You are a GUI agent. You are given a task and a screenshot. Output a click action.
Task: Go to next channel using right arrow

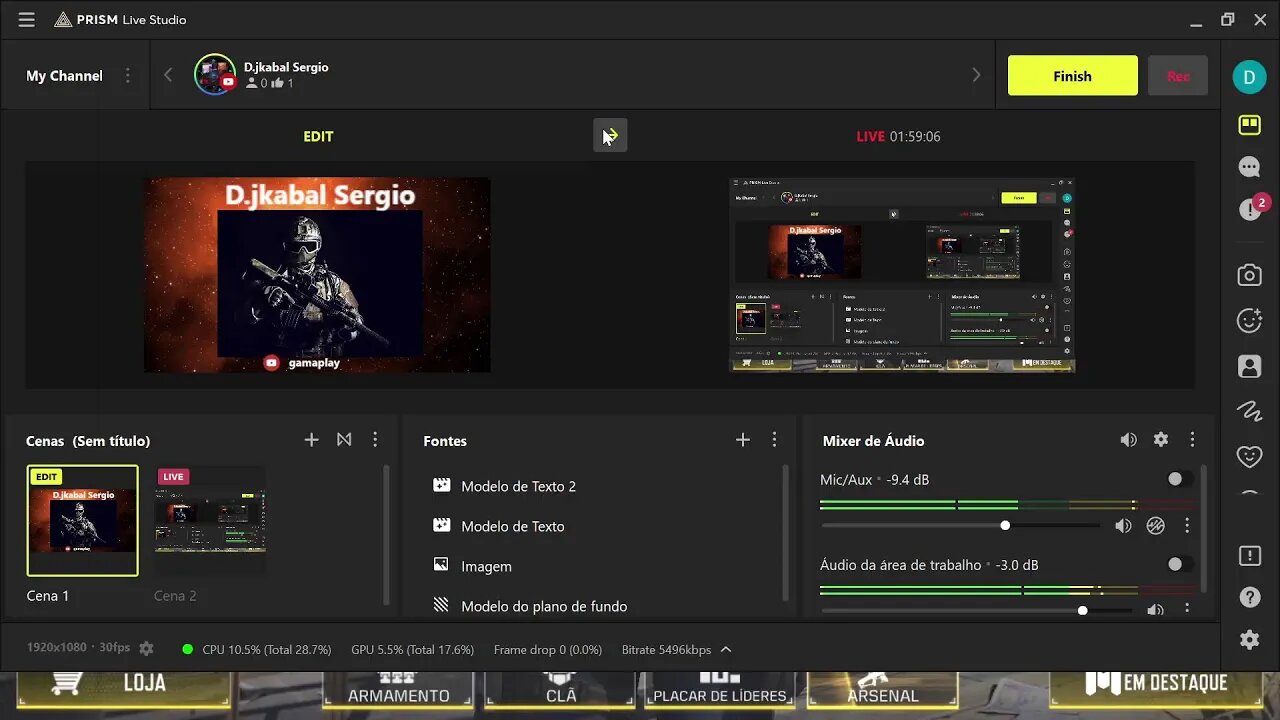976,75
